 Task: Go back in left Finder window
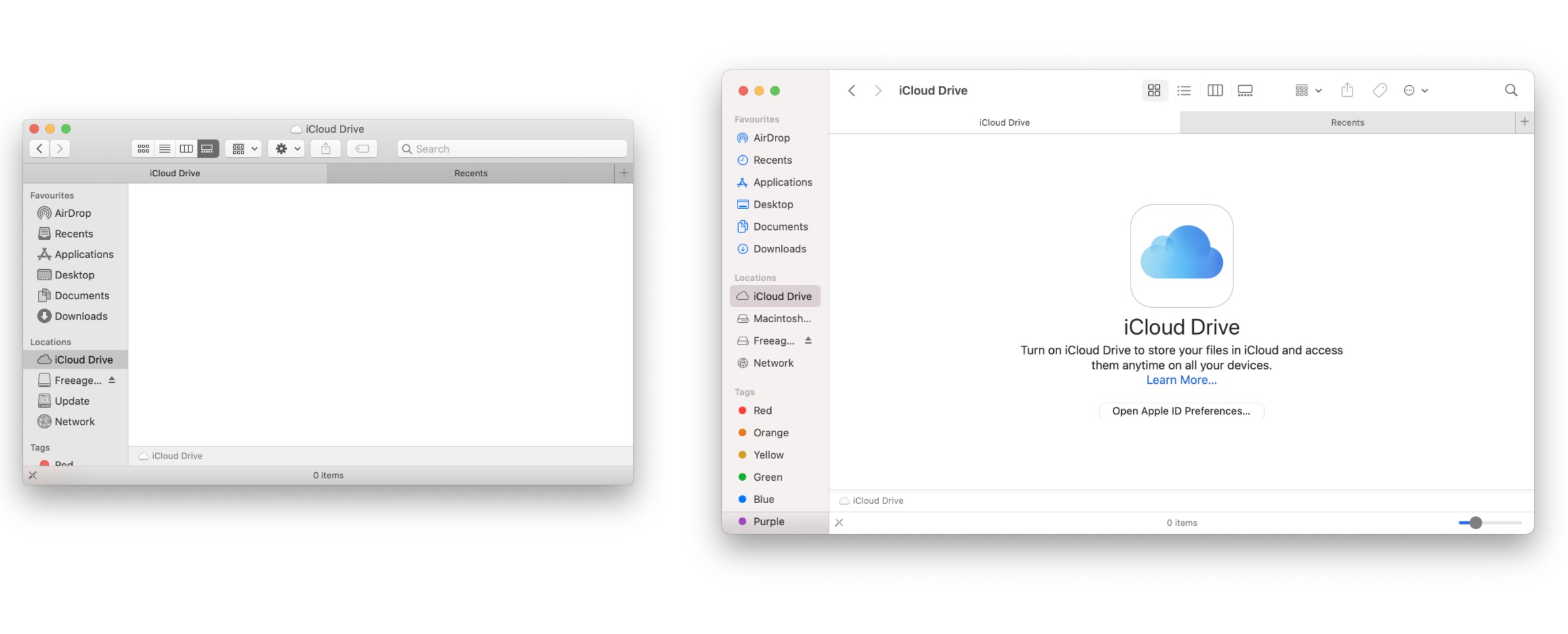tap(39, 149)
